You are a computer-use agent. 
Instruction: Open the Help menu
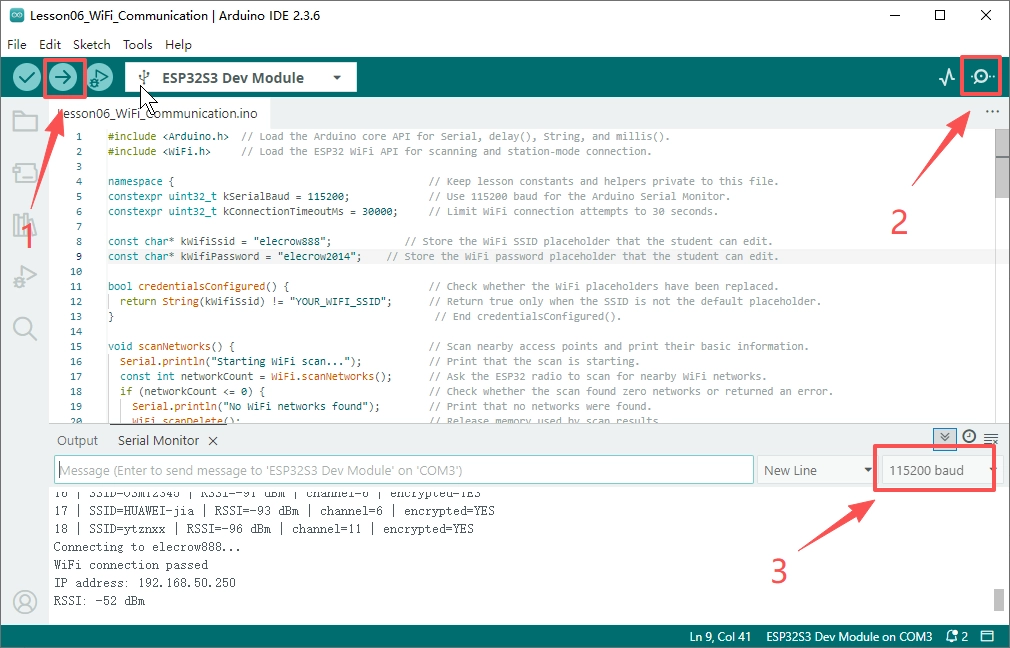(178, 44)
